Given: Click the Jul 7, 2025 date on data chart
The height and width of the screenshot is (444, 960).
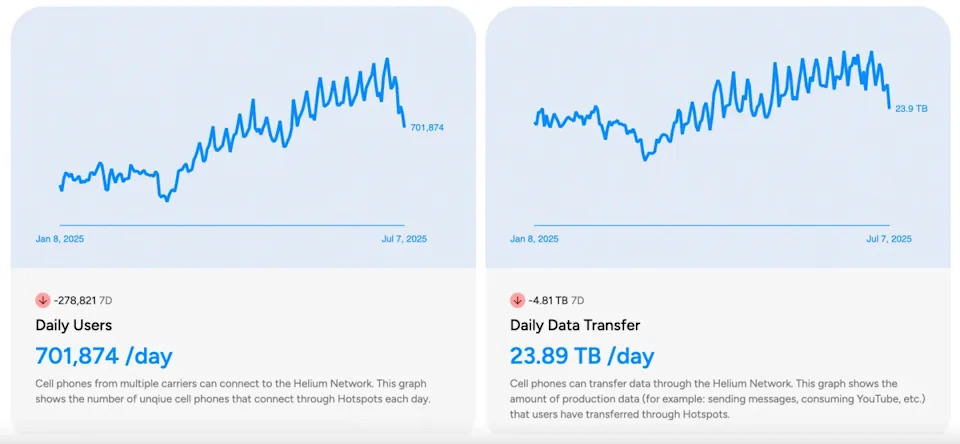Looking at the screenshot, I should click(x=889, y=239).
